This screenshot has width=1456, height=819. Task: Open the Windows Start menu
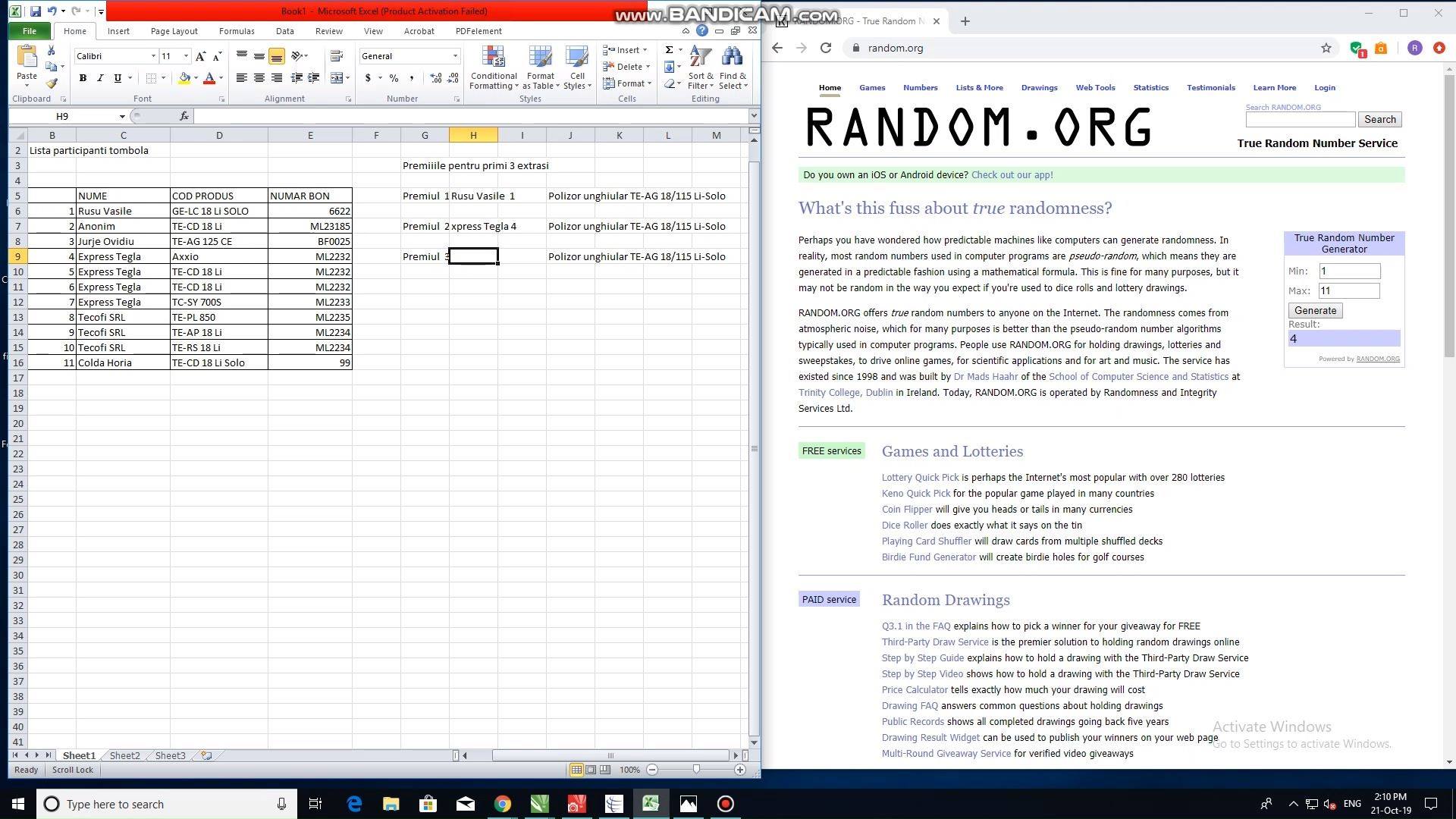pos(18,804)
